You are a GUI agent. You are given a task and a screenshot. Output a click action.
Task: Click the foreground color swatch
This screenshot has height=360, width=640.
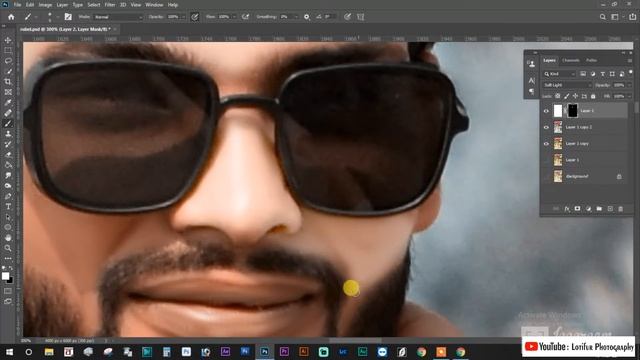[x=6, y=276]
